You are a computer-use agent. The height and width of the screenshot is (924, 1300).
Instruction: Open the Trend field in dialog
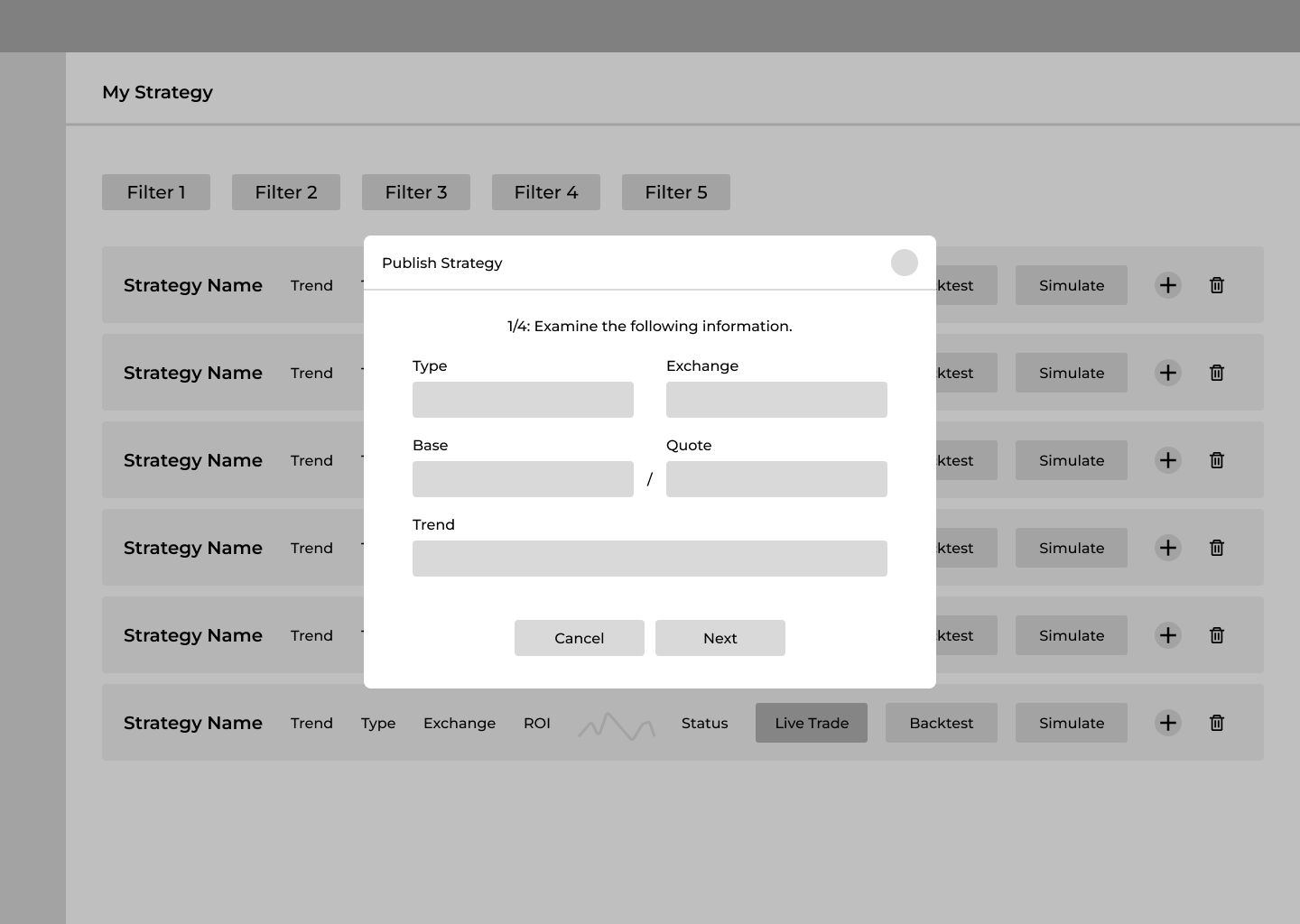649,559
